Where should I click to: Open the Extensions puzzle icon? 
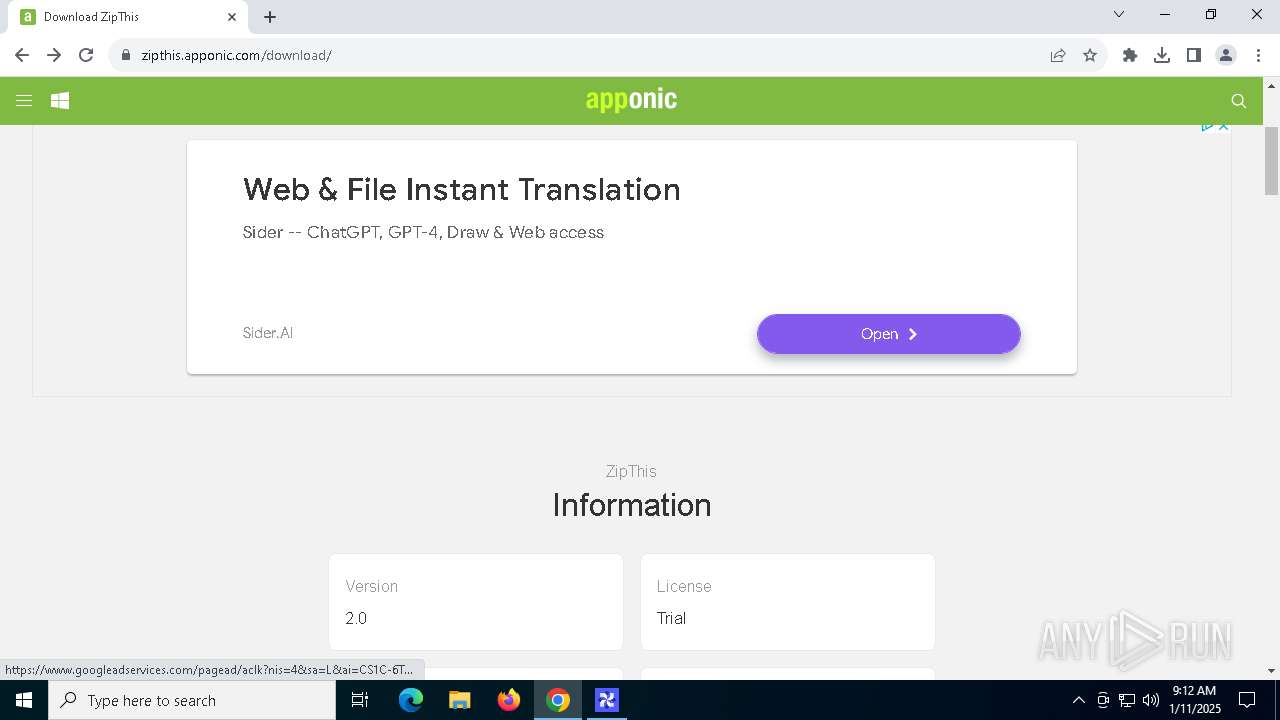tap(1130, 55)
